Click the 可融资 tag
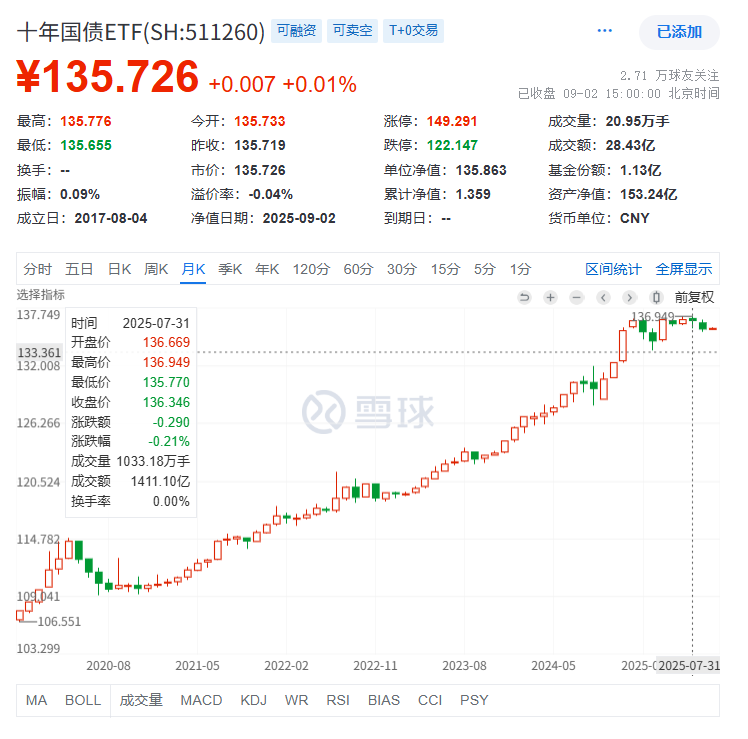This screenshot has height=739, width=748. (x=297, y=31)
